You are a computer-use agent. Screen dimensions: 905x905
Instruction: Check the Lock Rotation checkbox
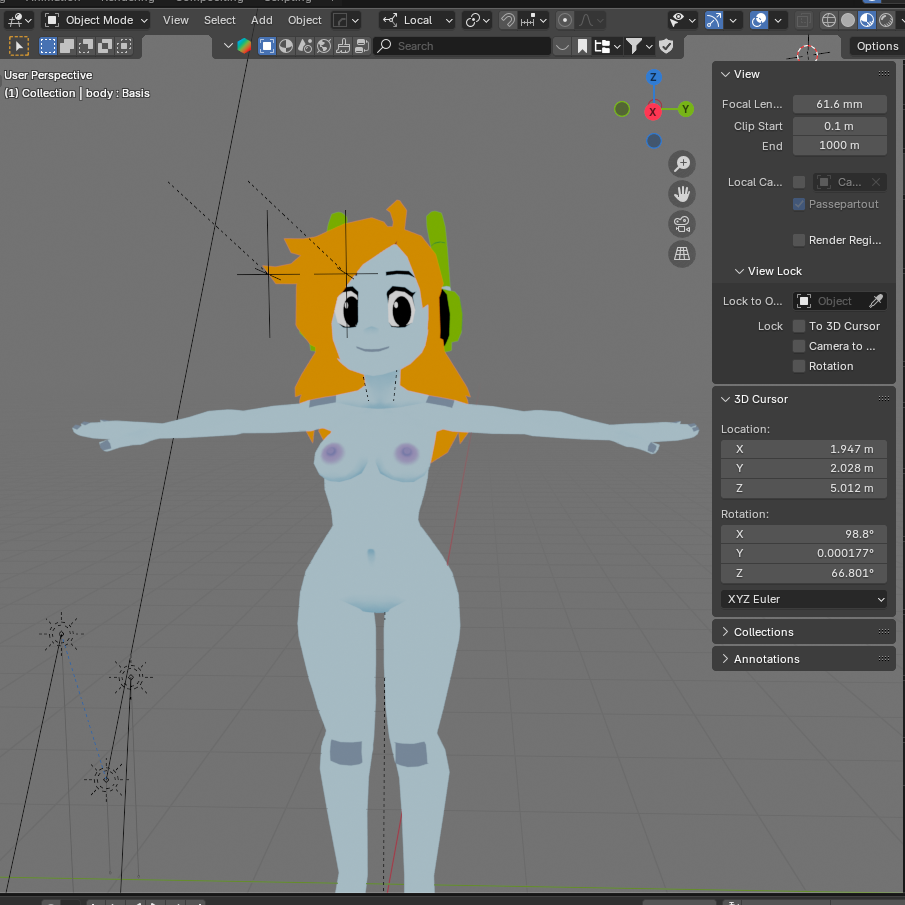click(799, 366)
